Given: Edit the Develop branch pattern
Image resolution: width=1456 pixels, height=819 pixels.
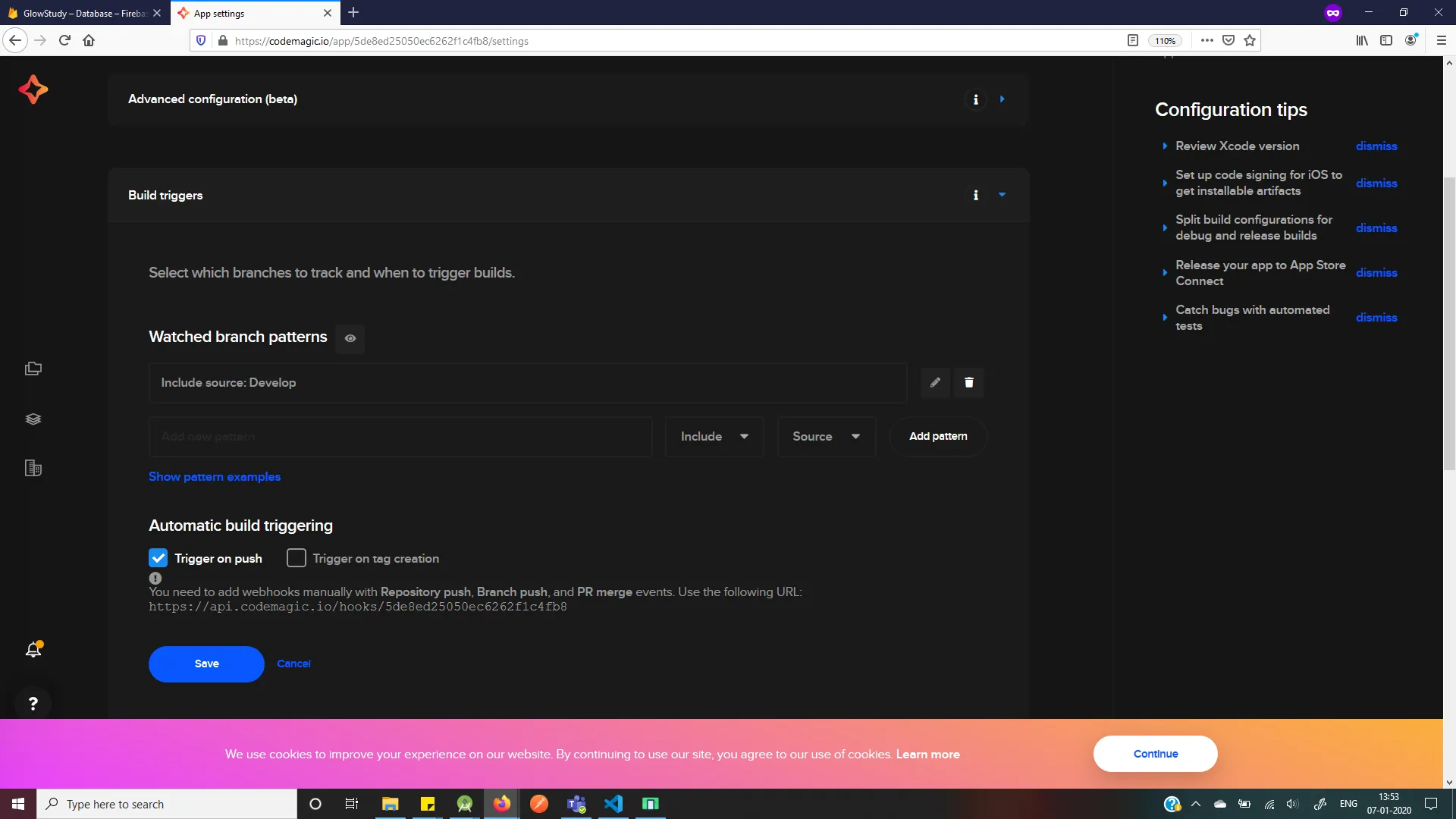Looking at the screenshot, I should 935,382.
